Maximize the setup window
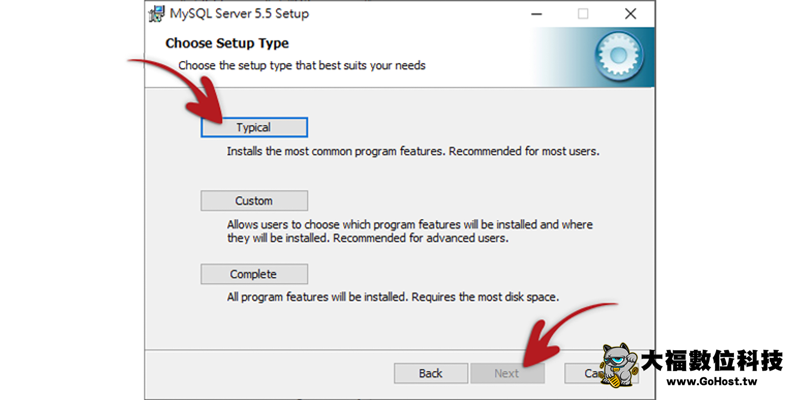This screenshot has width=800, height=400. (x=583, y=14)
